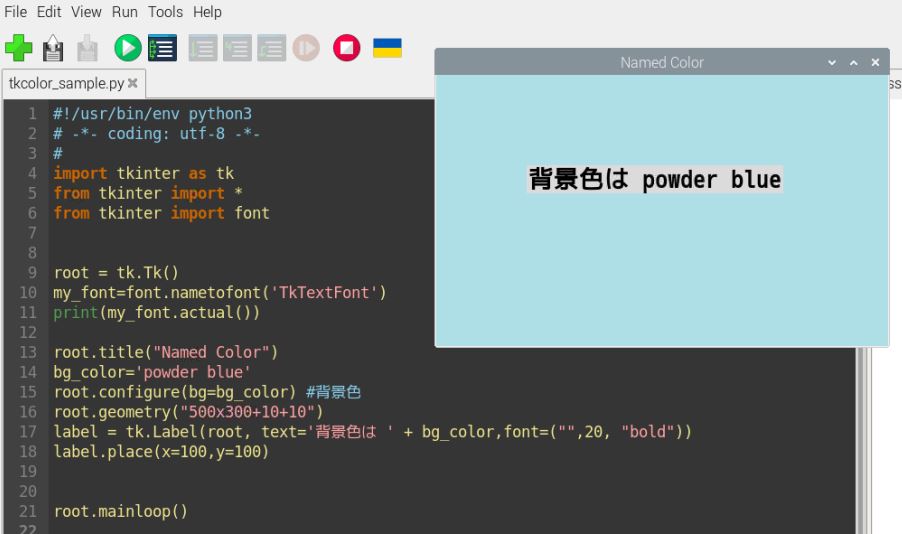Image resolution: width=902 pixels, height=534 pixels.
Task: Click line 'print(my_font.actual())'
Action: click(x=156, y=312)
